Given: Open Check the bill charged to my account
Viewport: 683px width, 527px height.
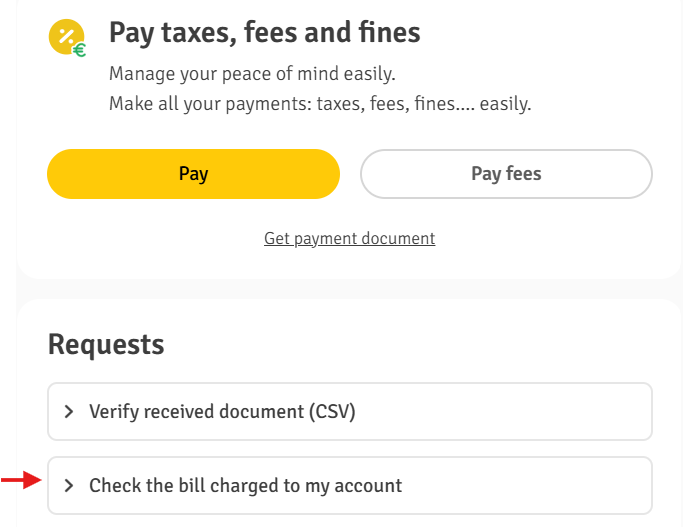Looking at the screenshot, I should click(350, 486).
